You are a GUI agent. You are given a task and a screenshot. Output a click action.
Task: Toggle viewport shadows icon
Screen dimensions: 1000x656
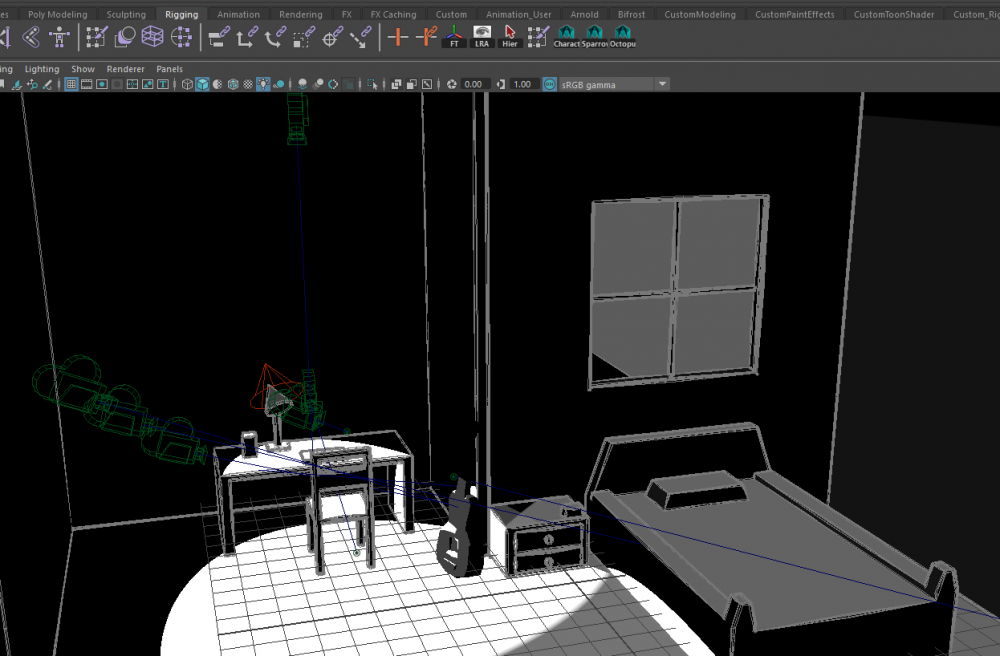(x=279, y=84)
